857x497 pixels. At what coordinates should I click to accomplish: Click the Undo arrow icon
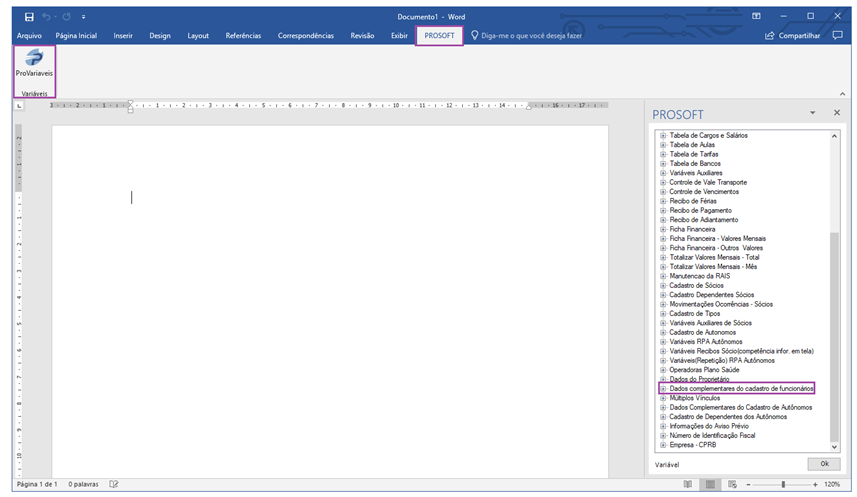pyautogui.click(x=47, y=17)
